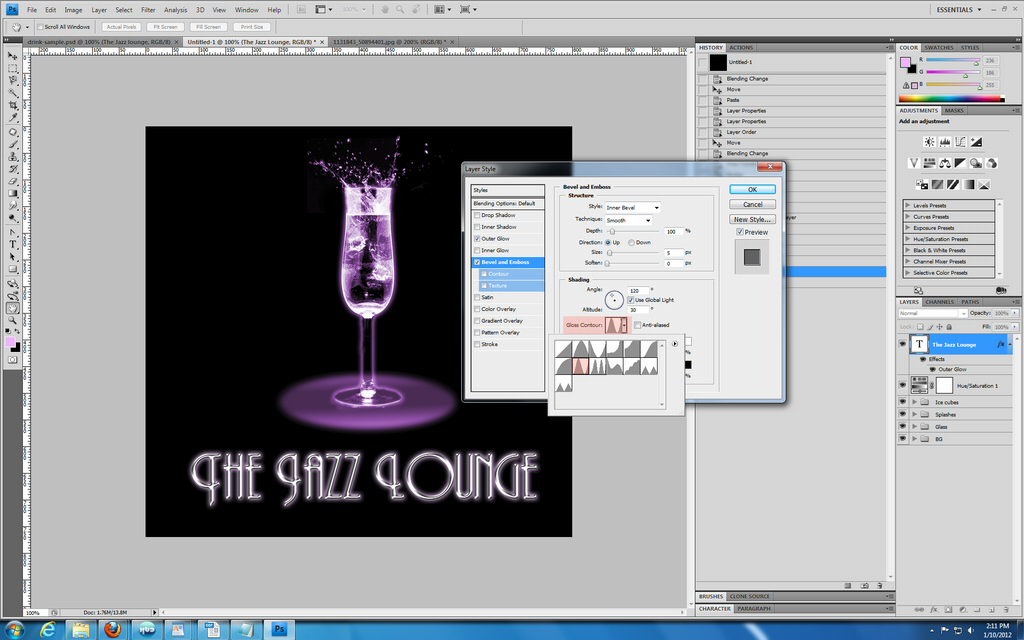Click the Print Size button

(x=251, y=27)
